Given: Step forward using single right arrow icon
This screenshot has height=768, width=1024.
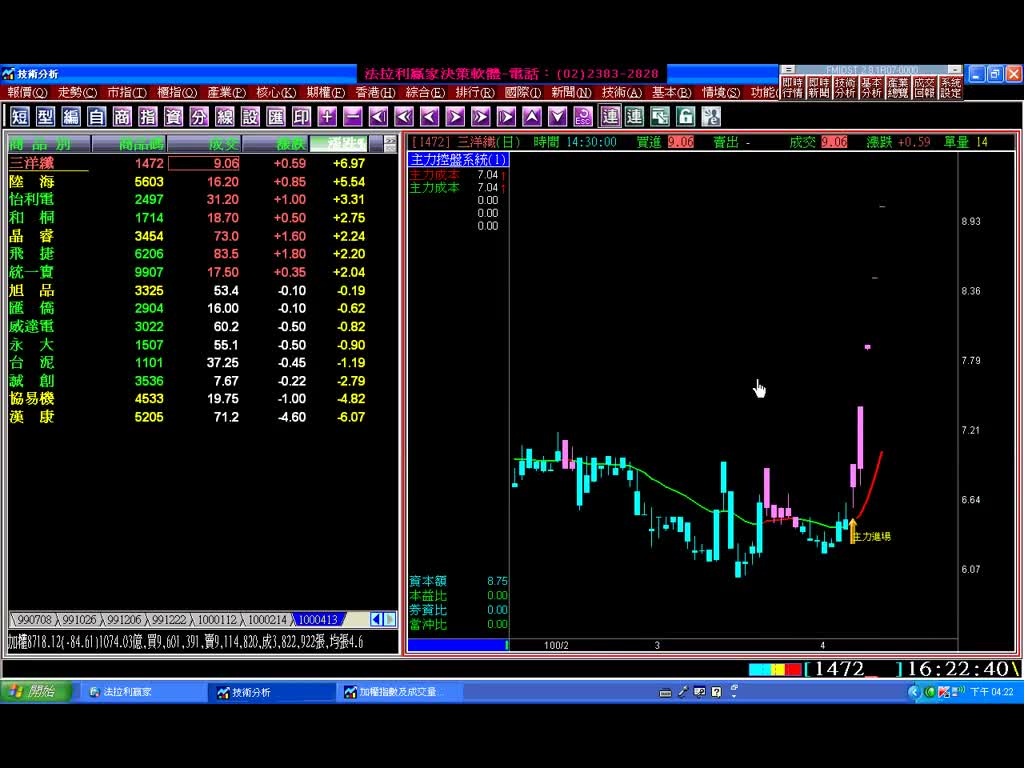Looking at the screenshot, I should (x=455, y=117).
